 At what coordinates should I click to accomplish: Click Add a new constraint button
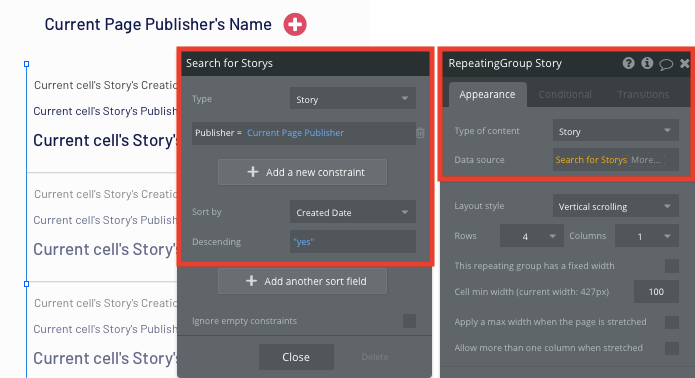point(302,172)
